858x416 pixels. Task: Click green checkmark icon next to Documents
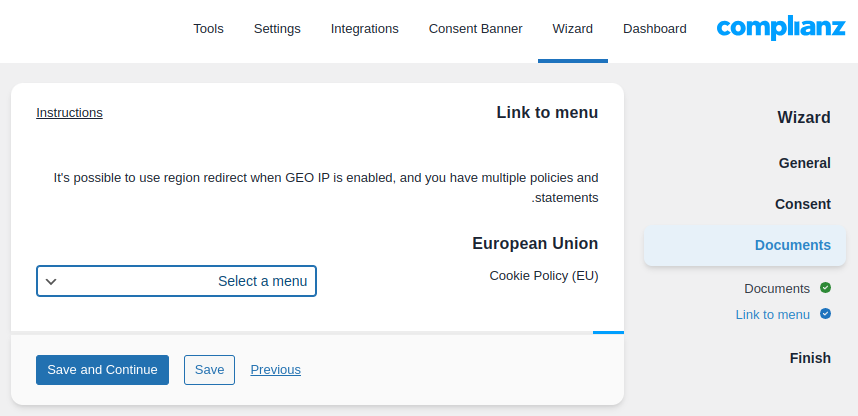coord(825,288)
